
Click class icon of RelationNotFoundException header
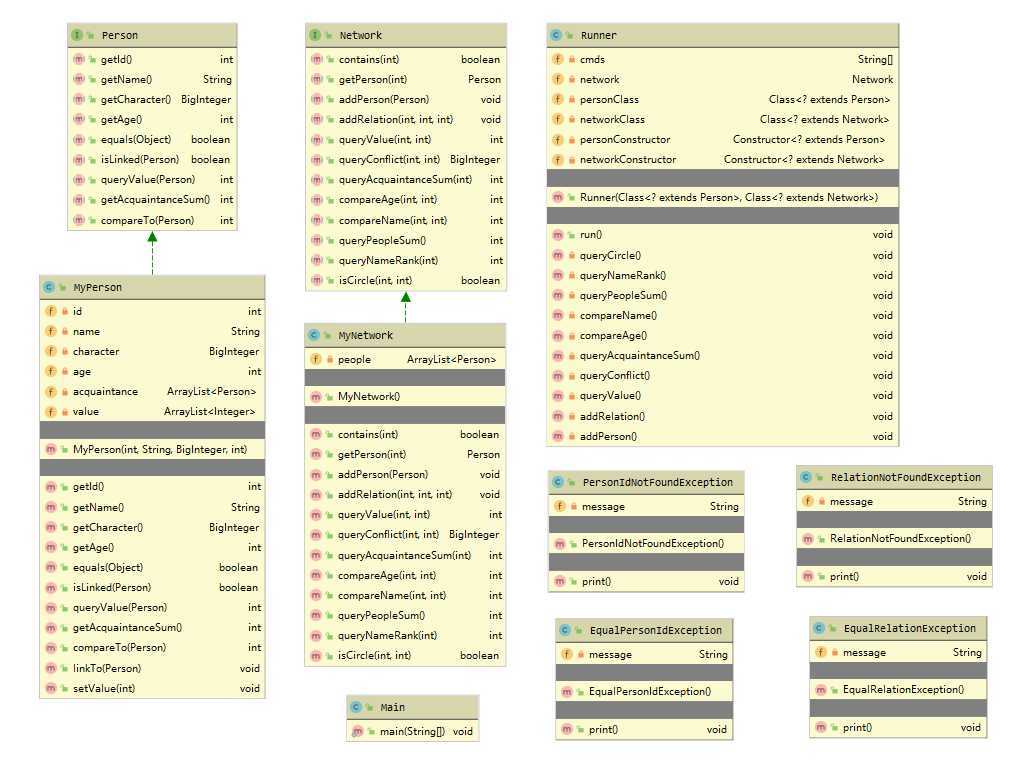806,477
